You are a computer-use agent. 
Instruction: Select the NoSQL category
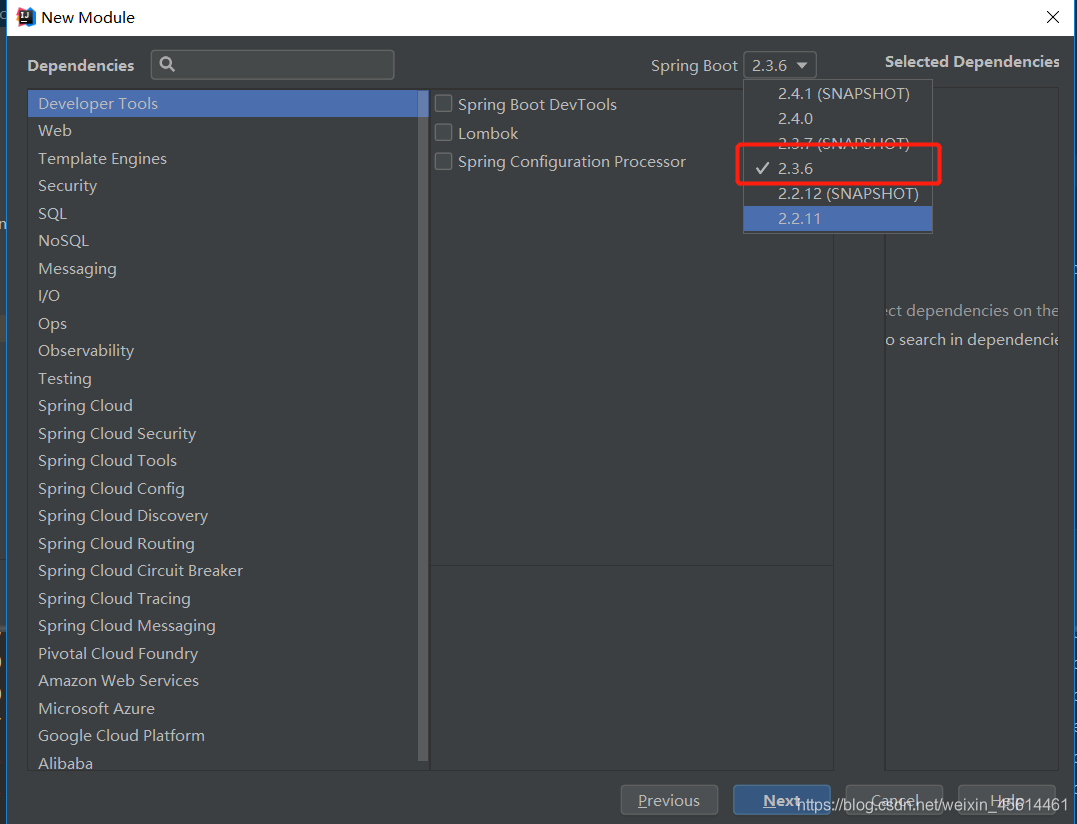pyautogui.click(x=223, y=241)
